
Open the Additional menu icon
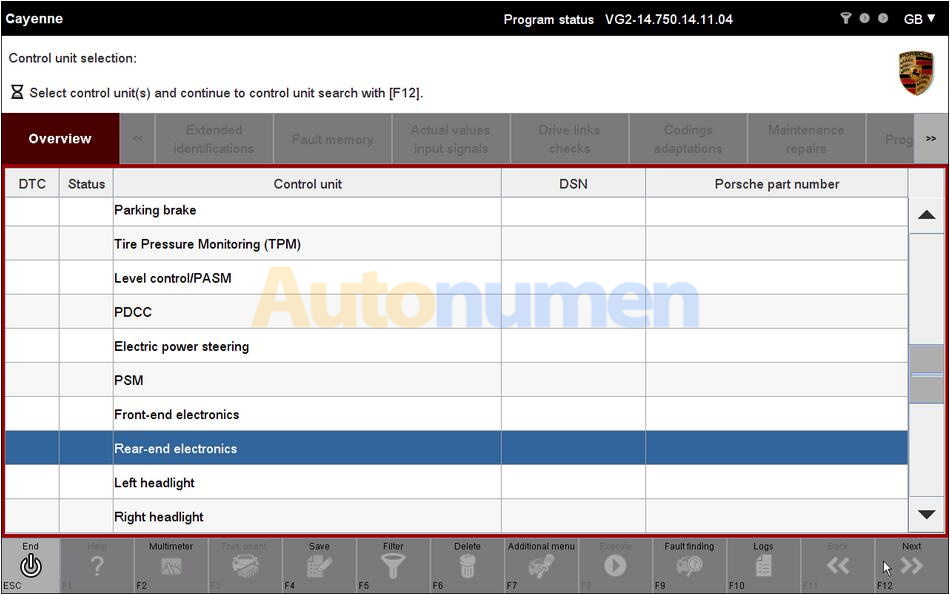click(x=541, y=566)
